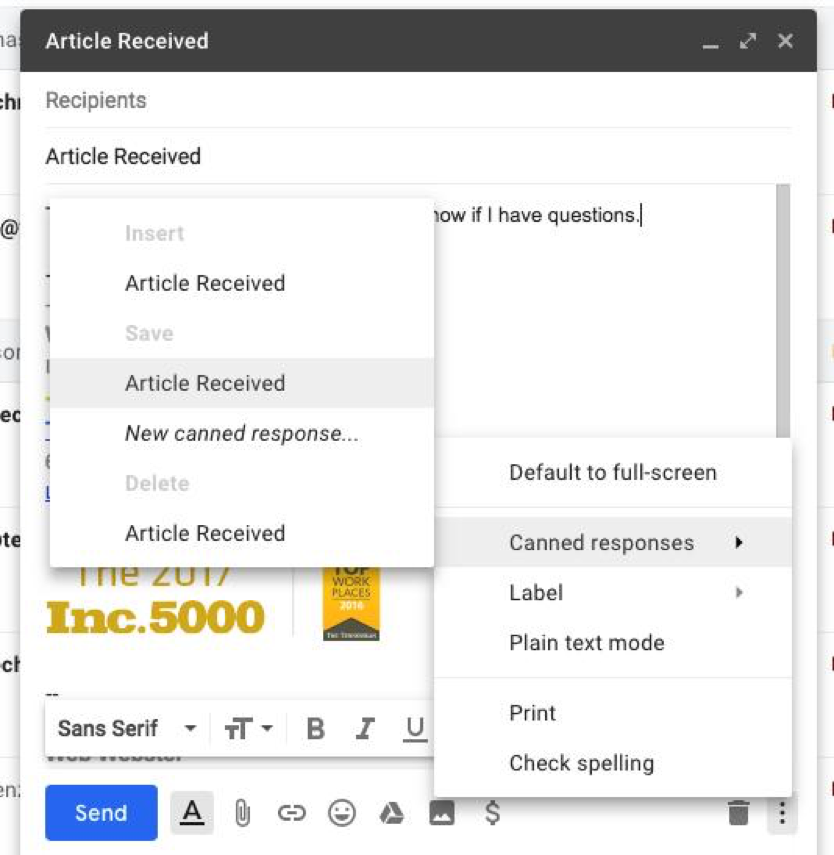Toggle the formatting options text icon
The height and width of the screenshot is (855, 834).
click(192, 813)
